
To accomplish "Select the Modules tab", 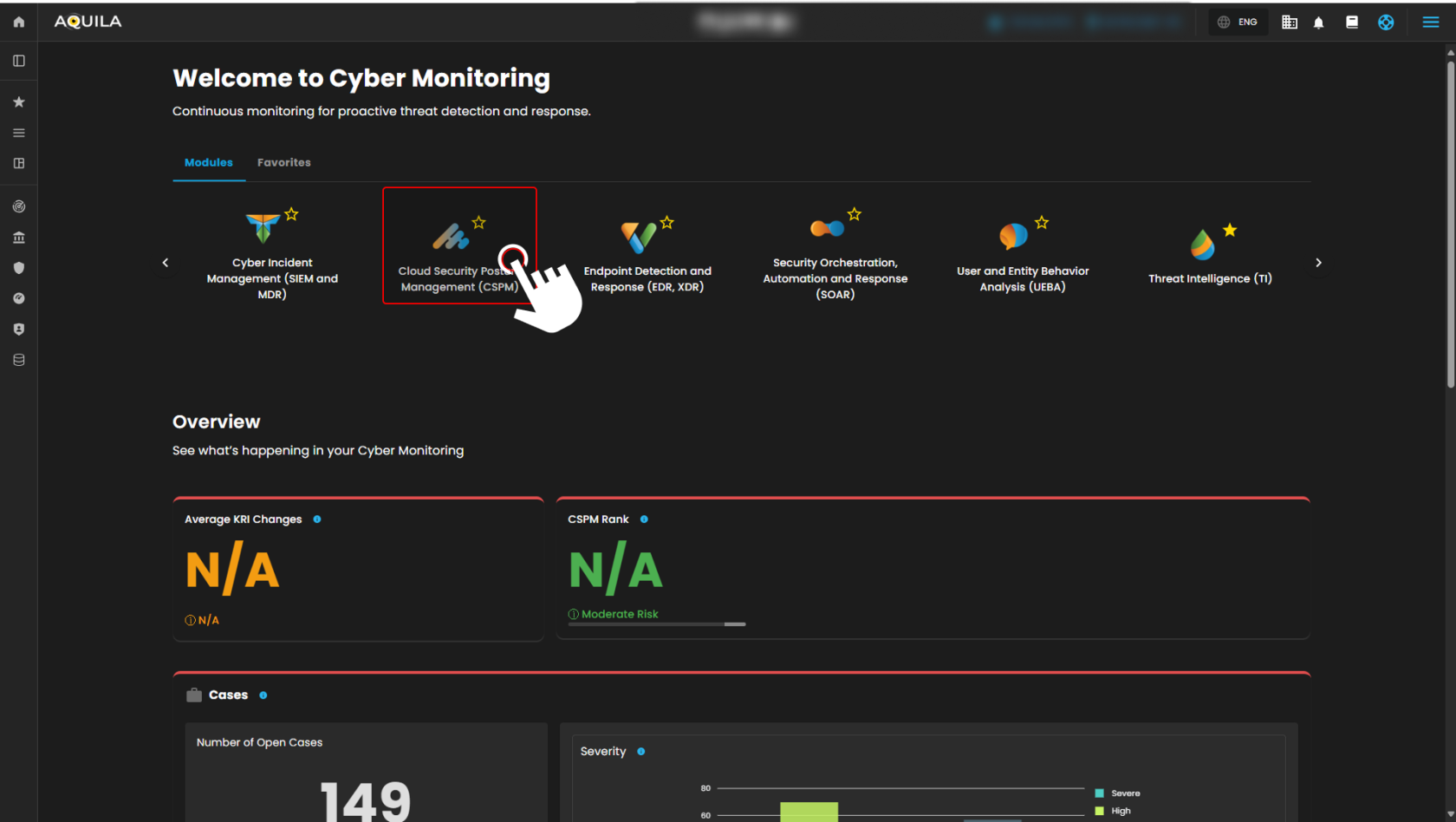I will [208, 162].
